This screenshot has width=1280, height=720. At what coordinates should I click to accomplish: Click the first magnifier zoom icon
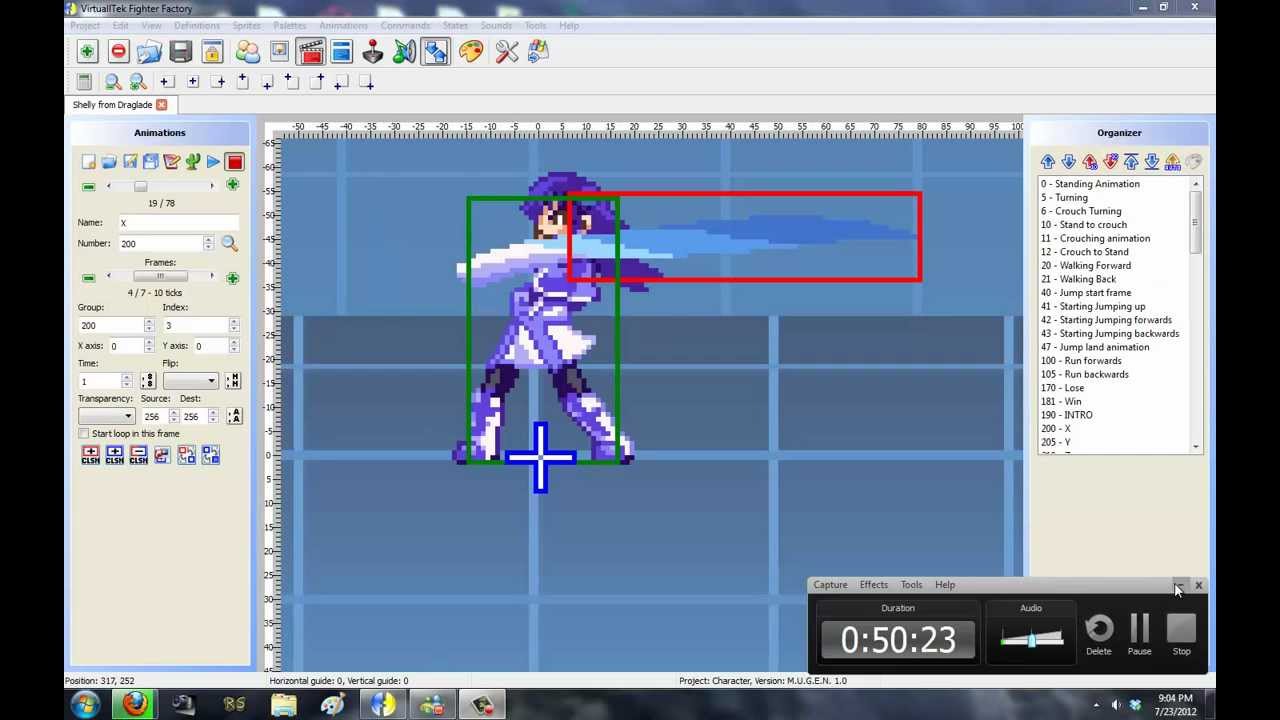pyautogui.click(x=113, y=82)
